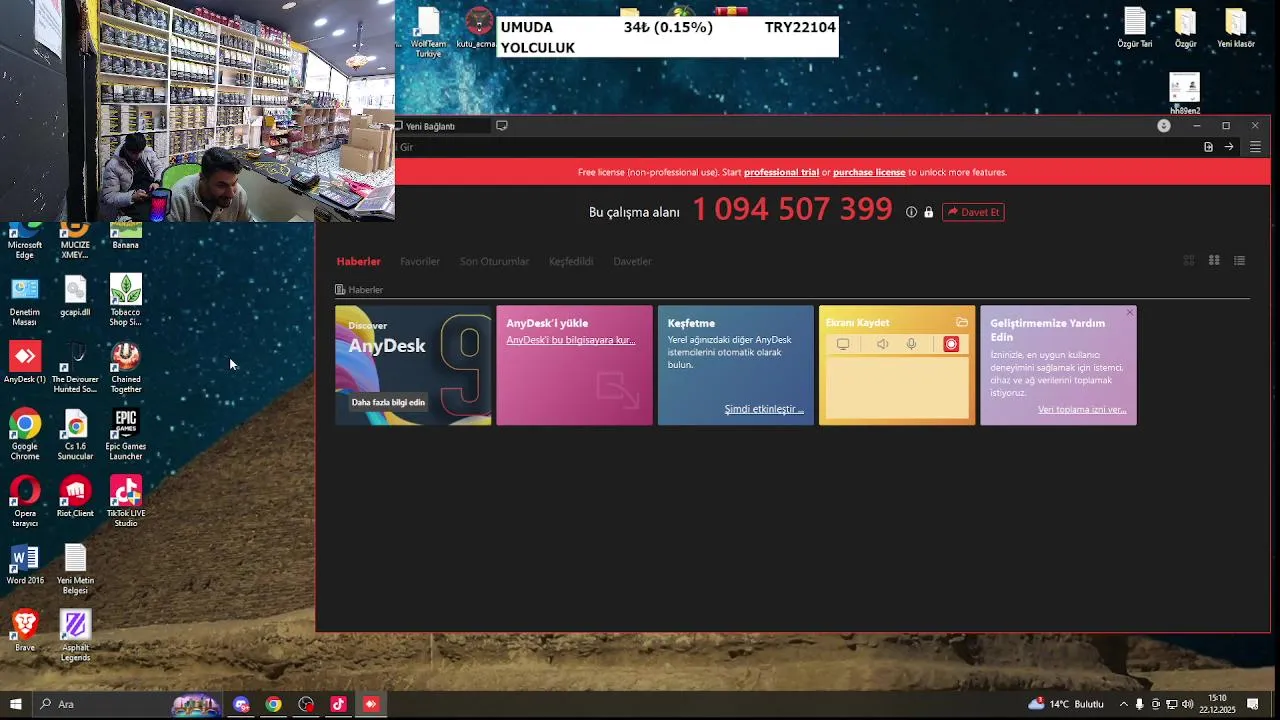
Task: Switch to the Favoriler tab
Action: (x=420, y=261)
